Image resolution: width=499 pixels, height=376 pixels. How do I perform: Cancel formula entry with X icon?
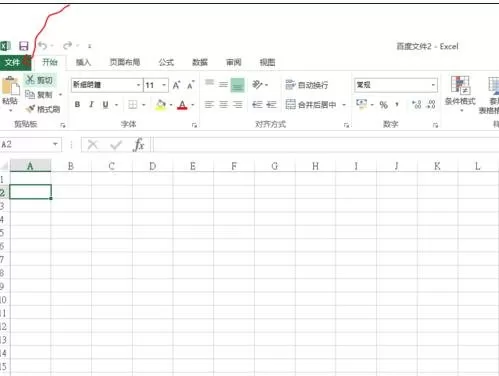pyautogui.click(x=92, y=145)
